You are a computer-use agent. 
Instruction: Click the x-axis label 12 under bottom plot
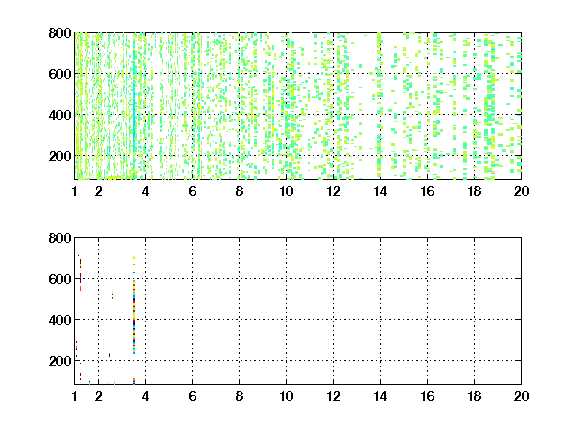pos(333,396)
